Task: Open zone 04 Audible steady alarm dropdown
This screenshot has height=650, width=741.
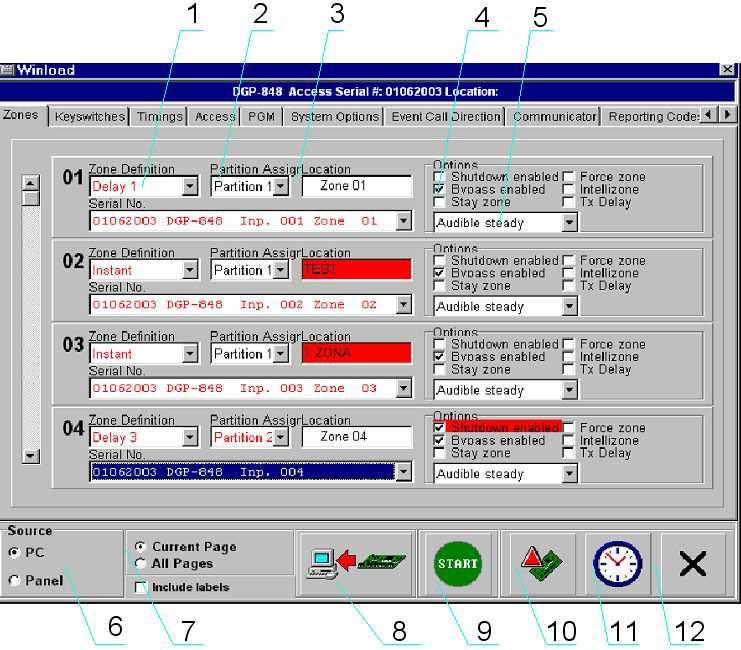Action: point(569,473)
